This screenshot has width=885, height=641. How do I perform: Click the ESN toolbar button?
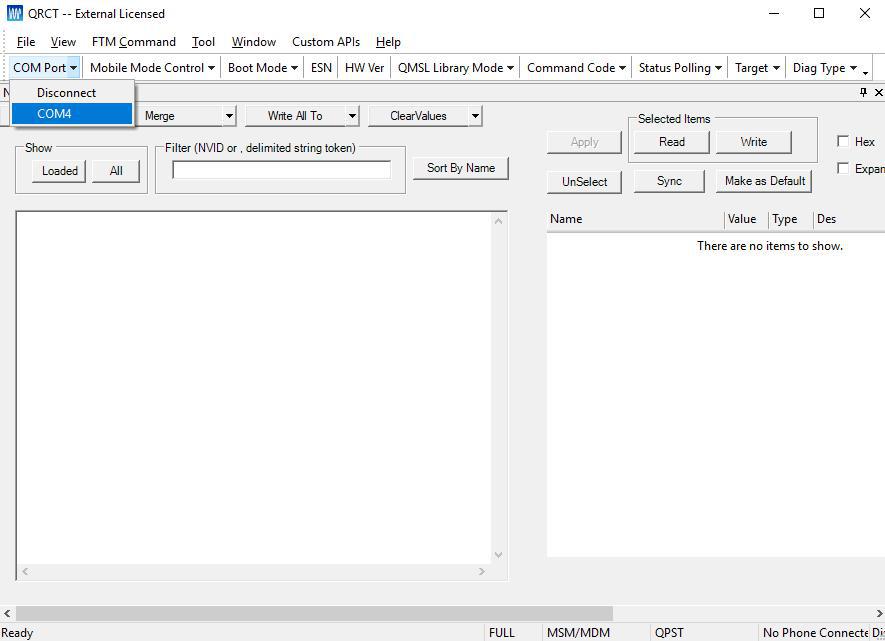(321, 68)
